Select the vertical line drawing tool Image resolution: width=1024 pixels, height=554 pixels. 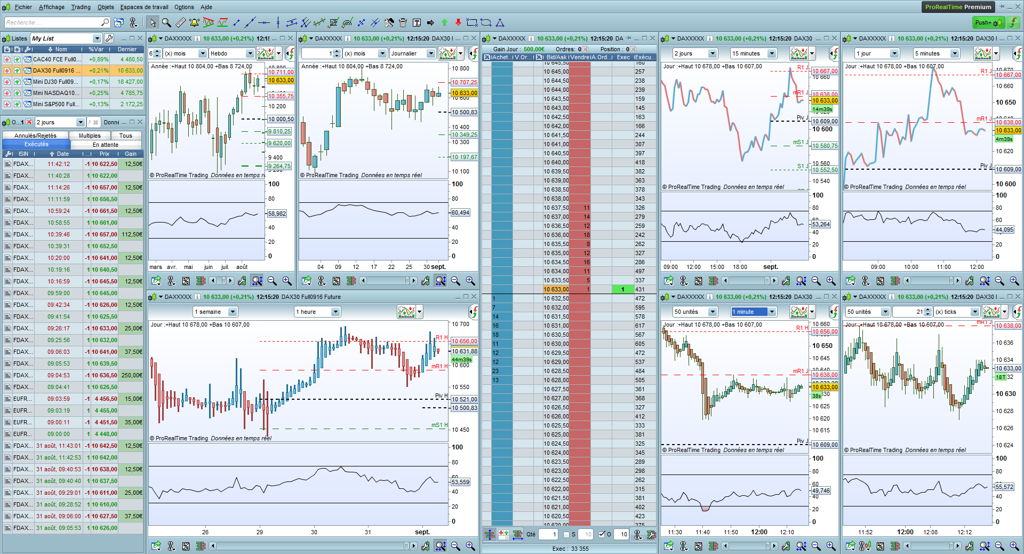(278, 22)
